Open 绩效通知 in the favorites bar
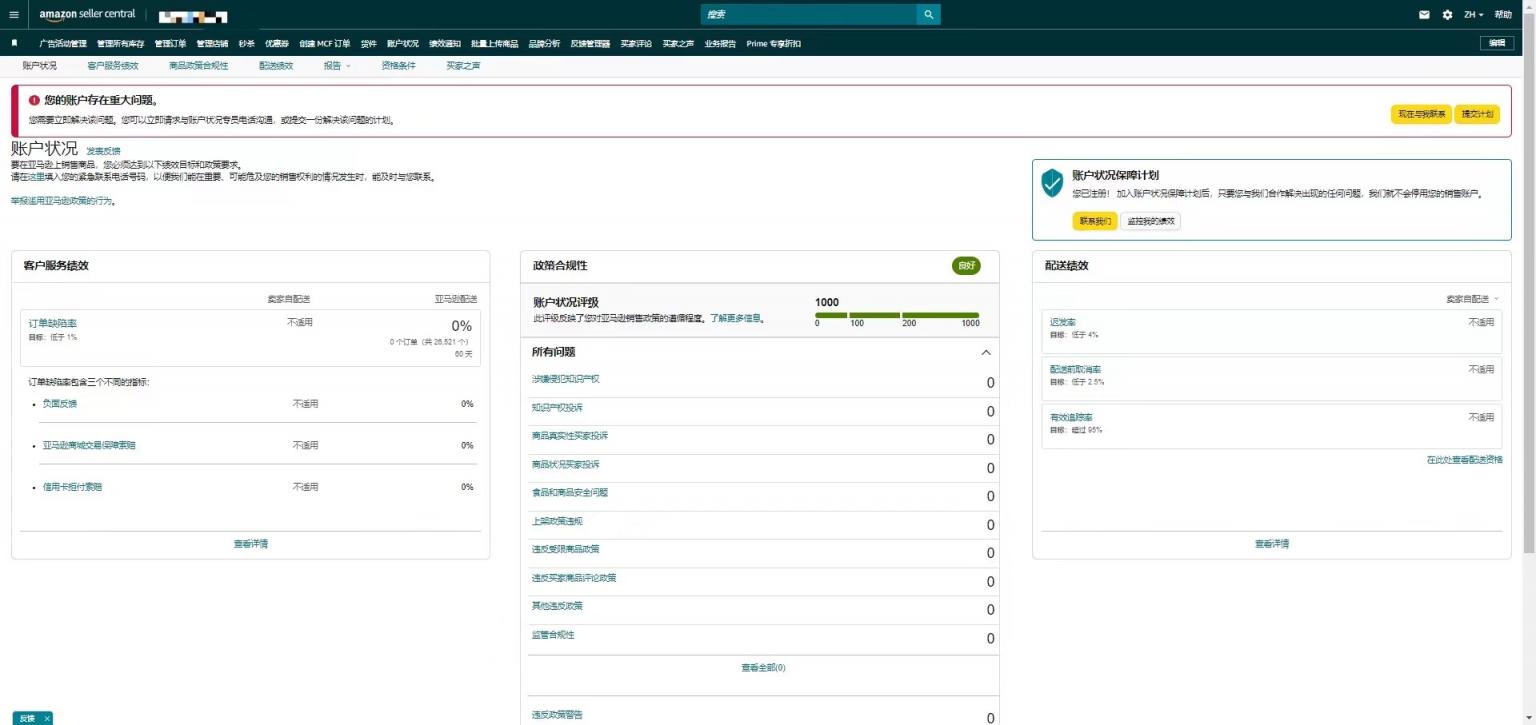The image size is (1536, 725). click(445, 44)
